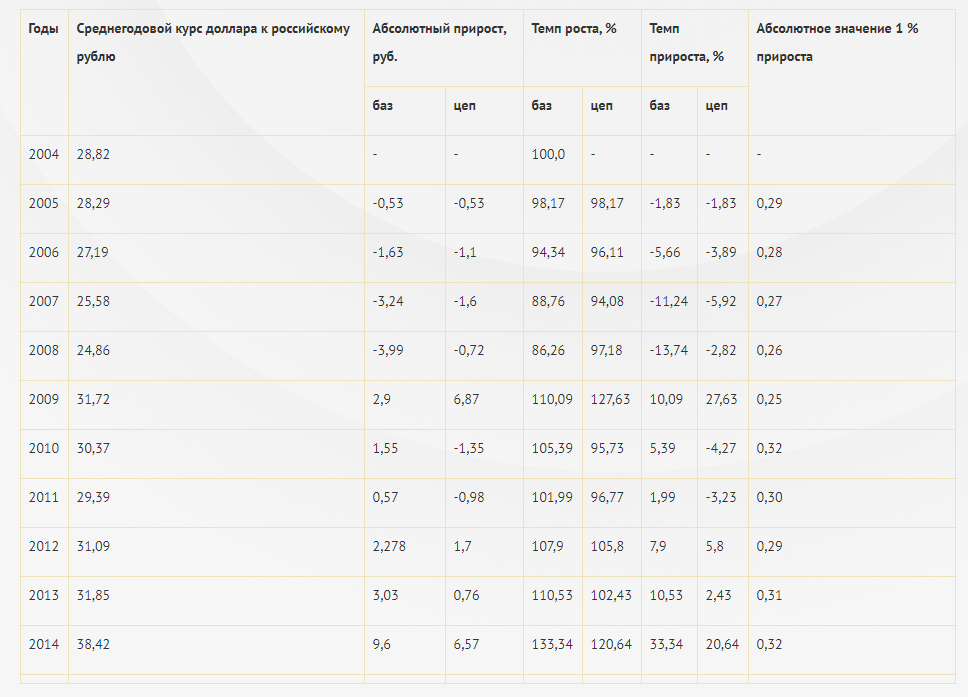Click the 100,0 base rate cell
This screenshot has width=968, height=697.
coord(548,154)
